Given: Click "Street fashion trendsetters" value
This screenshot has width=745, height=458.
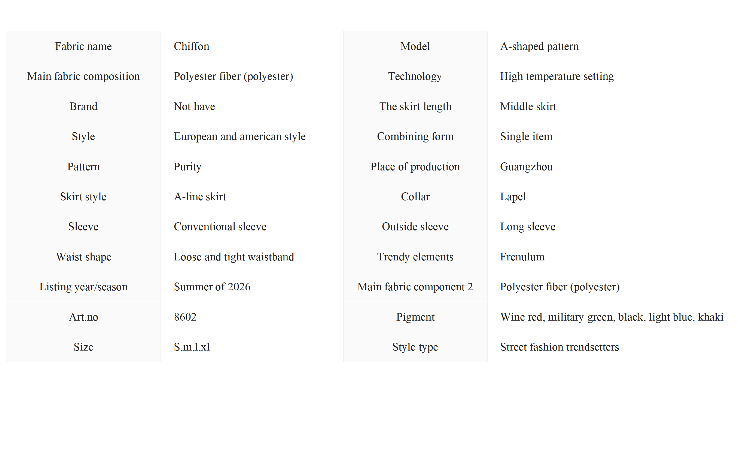Looking at the screenshot, I should pyautogui.click(x=559, y=347).
